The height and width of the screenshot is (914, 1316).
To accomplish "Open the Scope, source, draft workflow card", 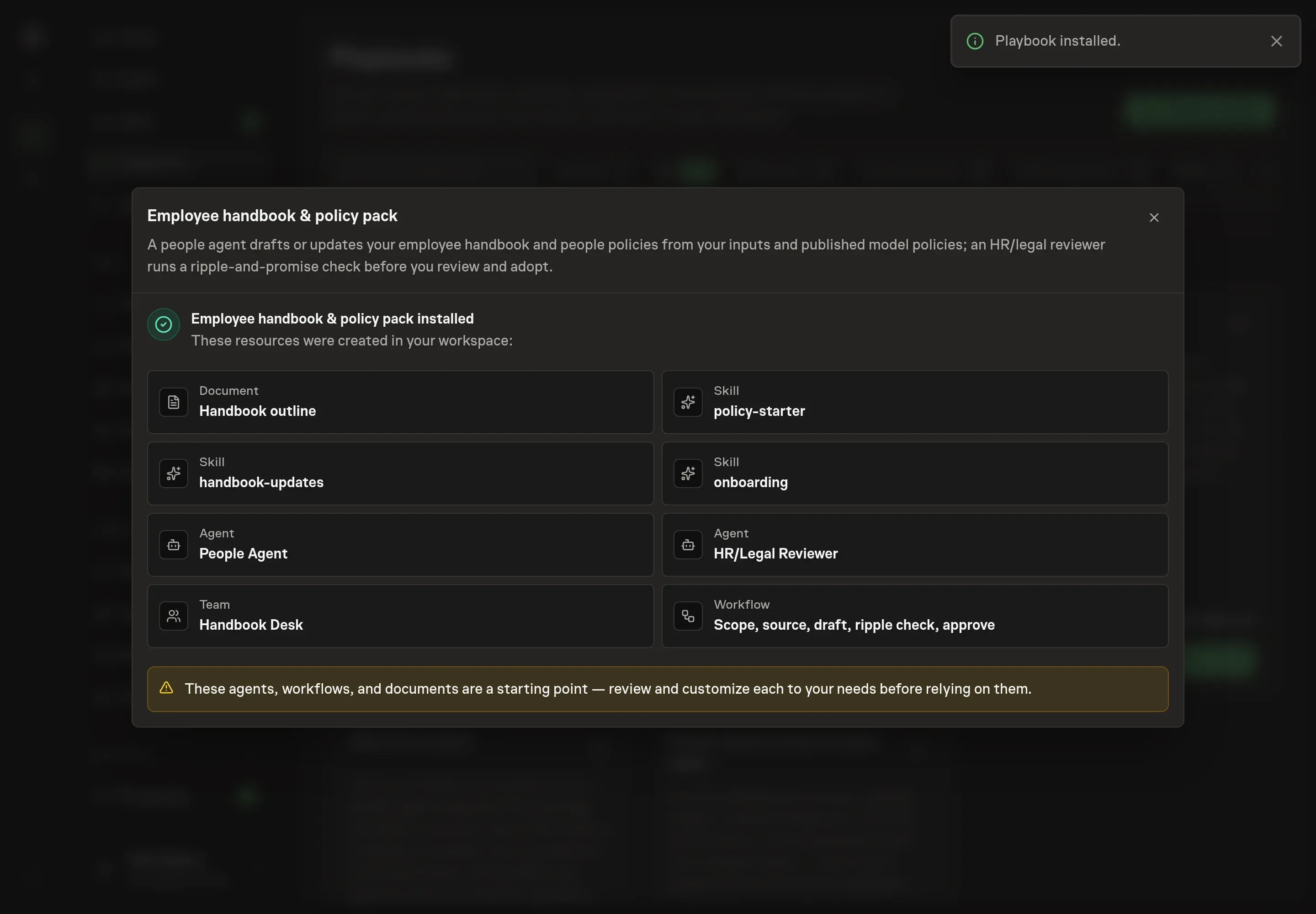I will click(914, 616).
